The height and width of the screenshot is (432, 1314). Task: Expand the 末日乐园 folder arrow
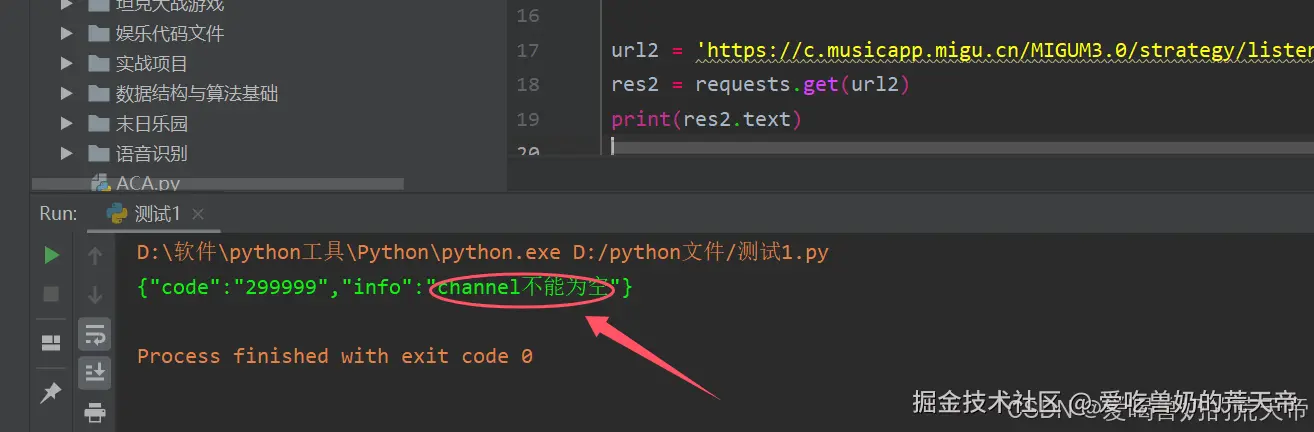(x=67, y=123)
